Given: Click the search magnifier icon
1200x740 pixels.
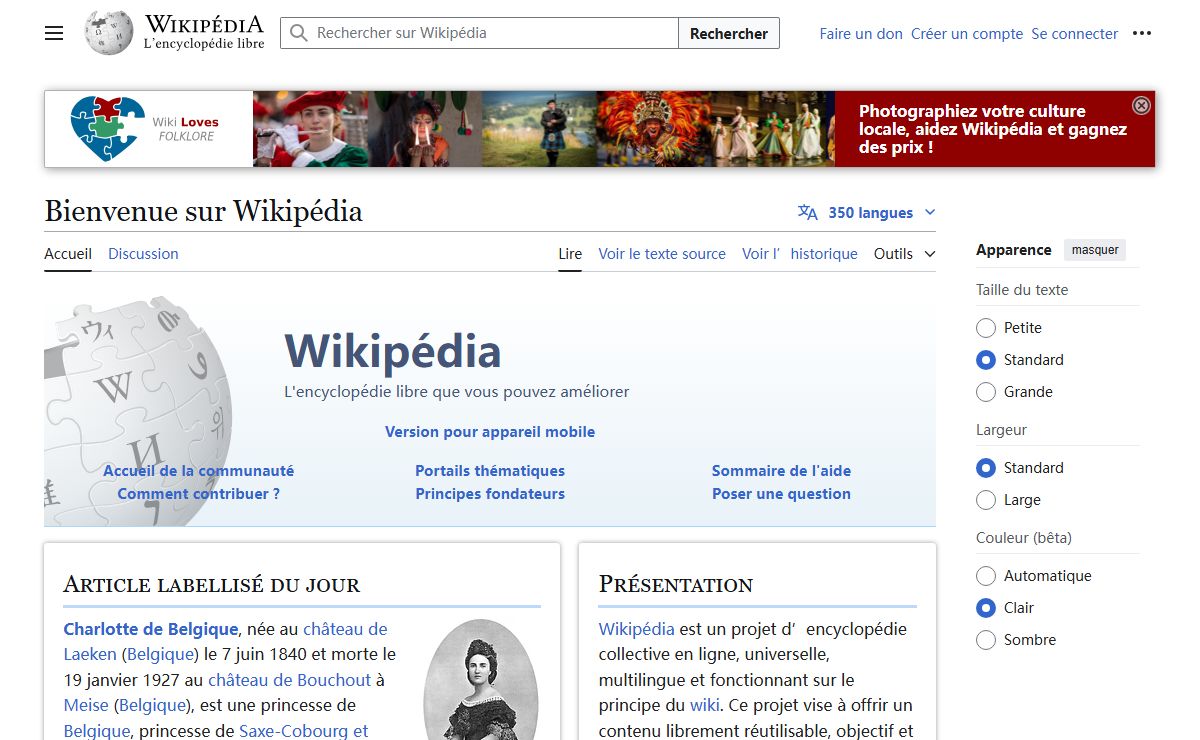Looking at the screenshot, I should (298, 33).
